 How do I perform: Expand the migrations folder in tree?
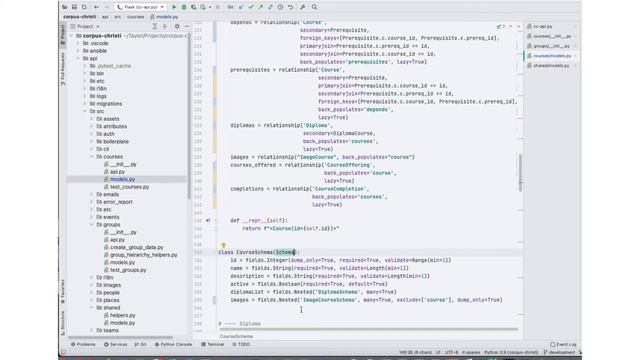click(x=85, y=104)
